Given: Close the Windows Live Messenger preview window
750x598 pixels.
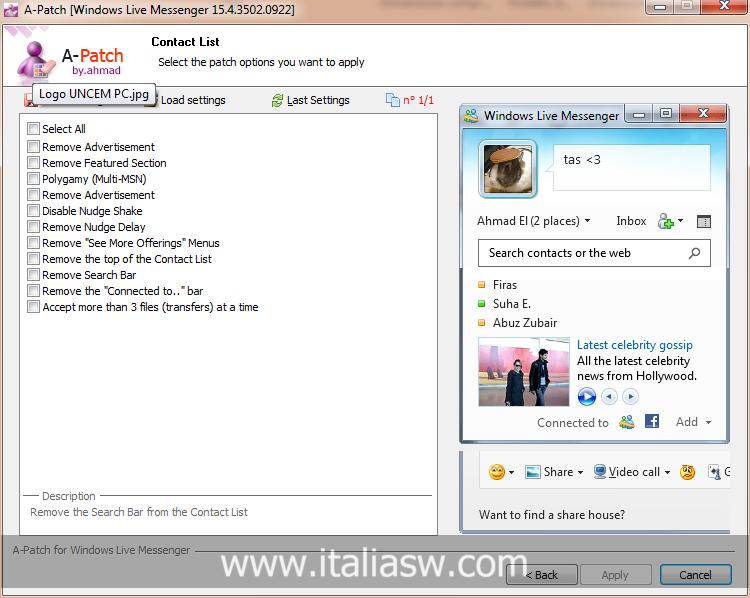Looking at the screenshot, I should click(703, 114).
